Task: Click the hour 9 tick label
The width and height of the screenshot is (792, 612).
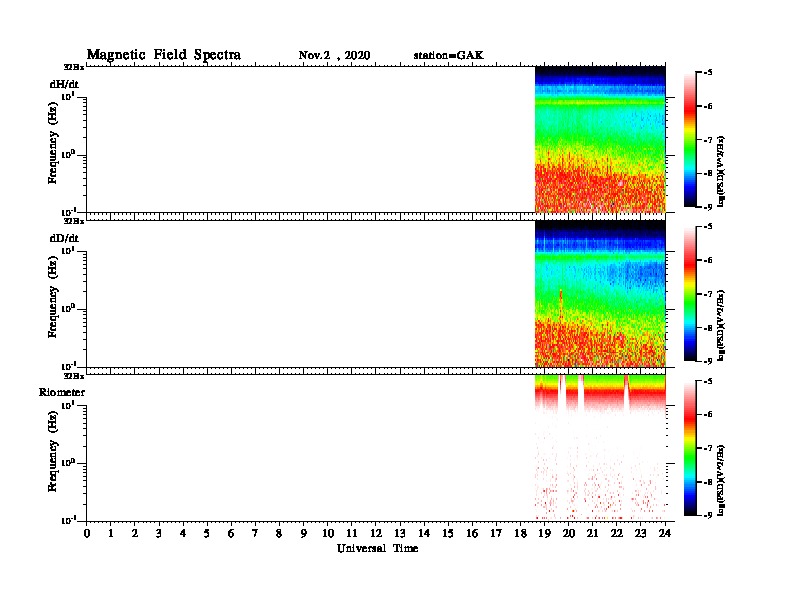Action: (304, 534)
